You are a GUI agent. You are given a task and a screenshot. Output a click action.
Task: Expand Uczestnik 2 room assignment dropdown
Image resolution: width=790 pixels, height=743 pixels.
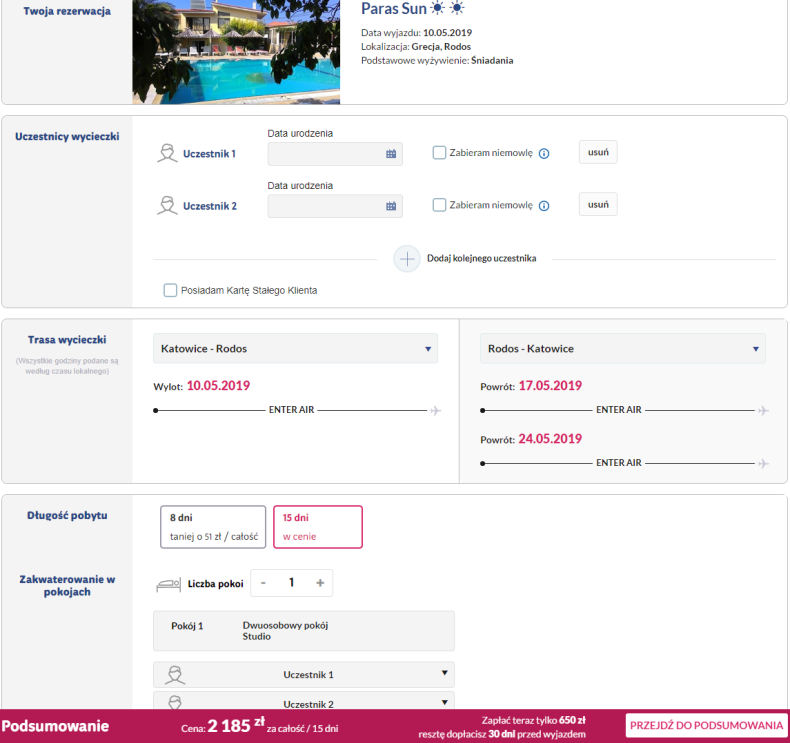click(304, 701)
